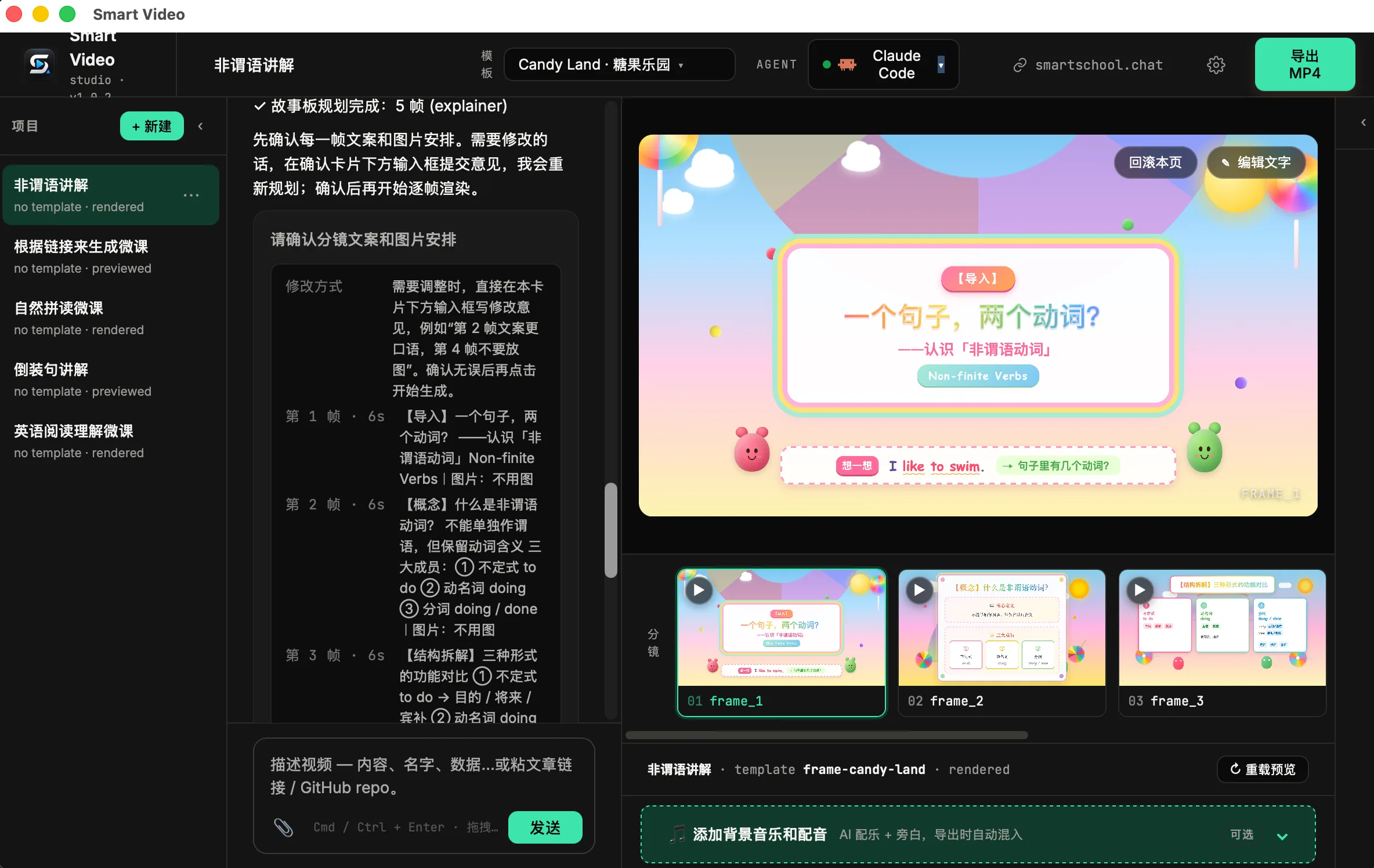Select the 英语阅读理解微课 project

(110, 441)
